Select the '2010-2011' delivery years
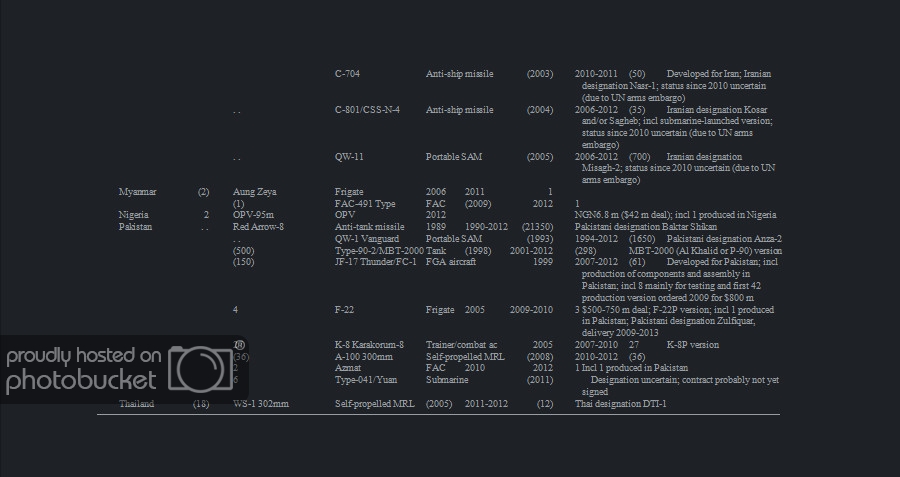This screenshot has width=900, height=477. (x=596, y=73)
